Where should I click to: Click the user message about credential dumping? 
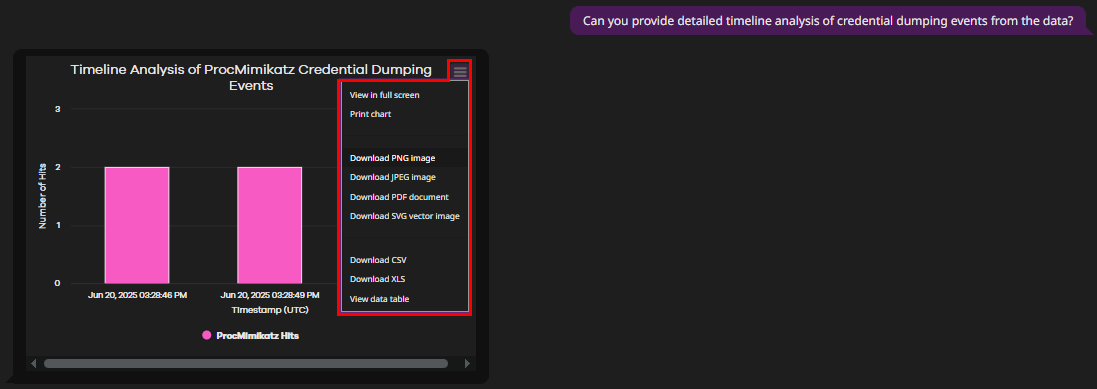(828, 20)
